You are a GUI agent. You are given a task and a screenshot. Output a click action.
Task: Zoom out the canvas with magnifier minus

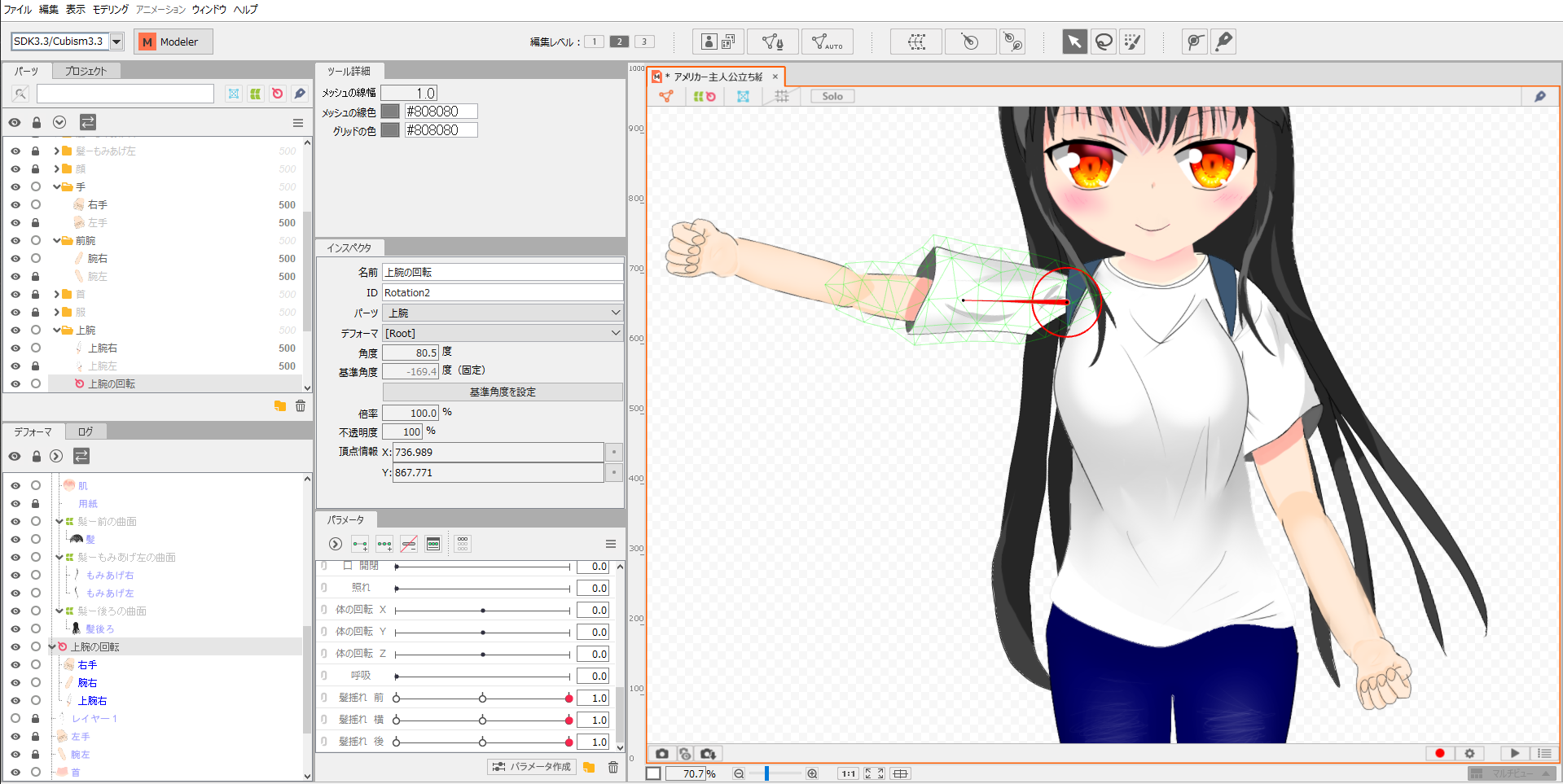click(739, 773)
